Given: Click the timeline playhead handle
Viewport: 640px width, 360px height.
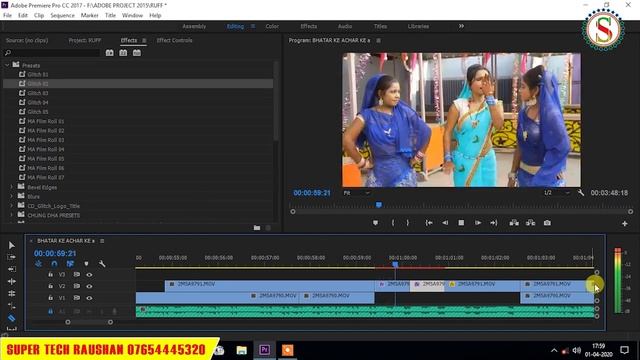Looking at the screenshot, I should pyautogui.click(x=395, y=264).
